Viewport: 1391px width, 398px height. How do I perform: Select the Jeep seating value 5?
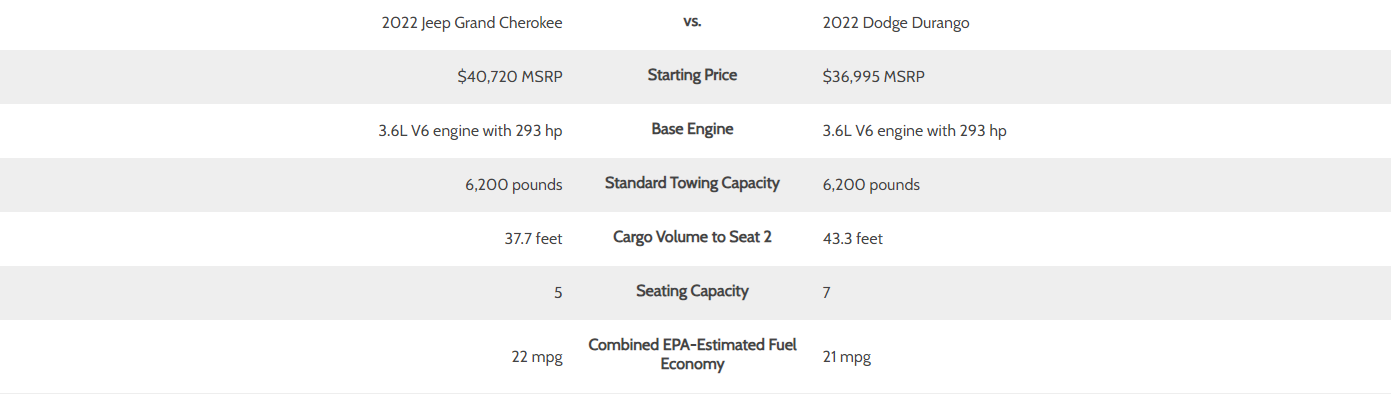pyautogui.click(x=558, y=293)
